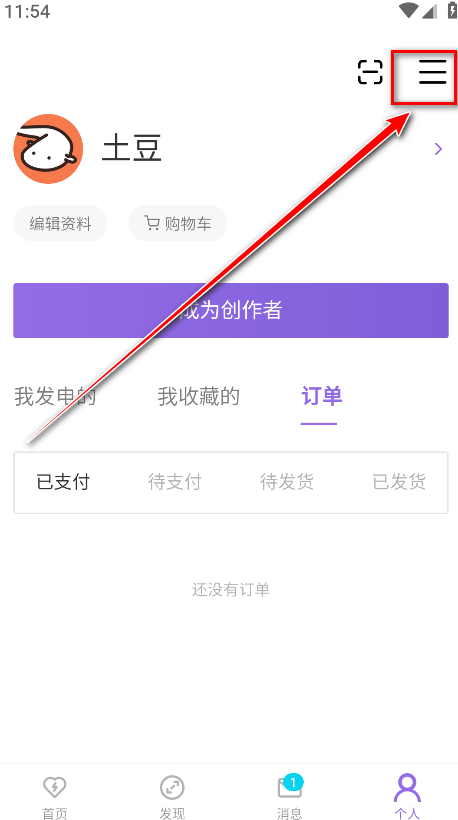Tap the battery icon in status bar
Screen dimensions: 458x820
[x=452, y=10]
